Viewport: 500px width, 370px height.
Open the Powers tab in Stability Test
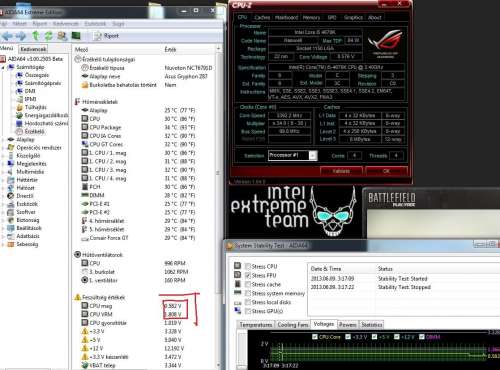pos(347,325)
